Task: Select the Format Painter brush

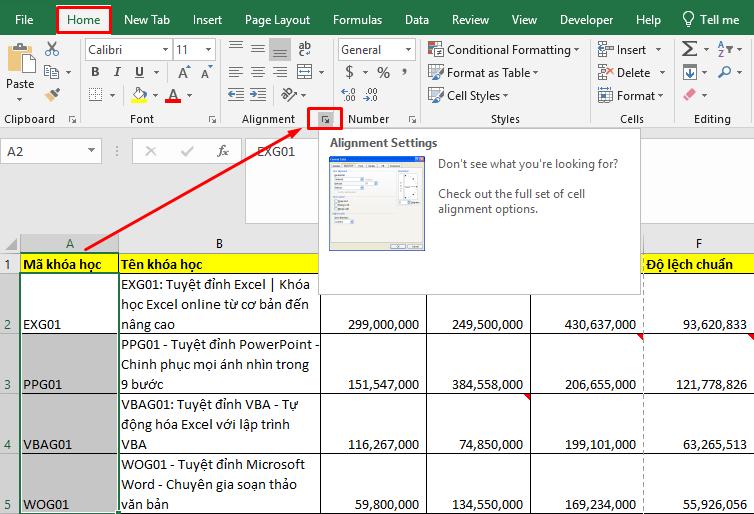Action: pyautogui.click(x=52, y=95)
